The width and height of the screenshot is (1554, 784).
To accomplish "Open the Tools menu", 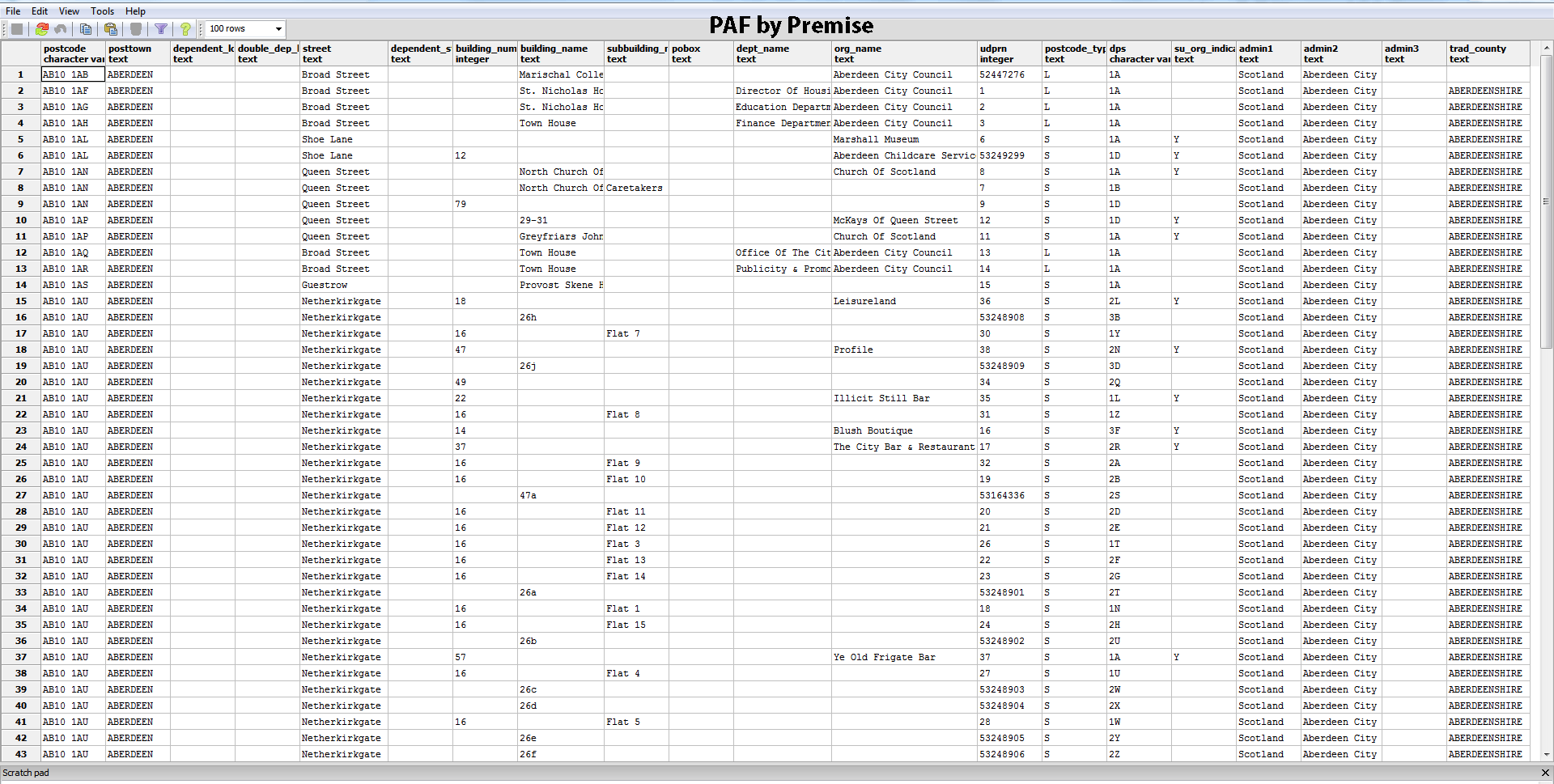I will (102, 11).
